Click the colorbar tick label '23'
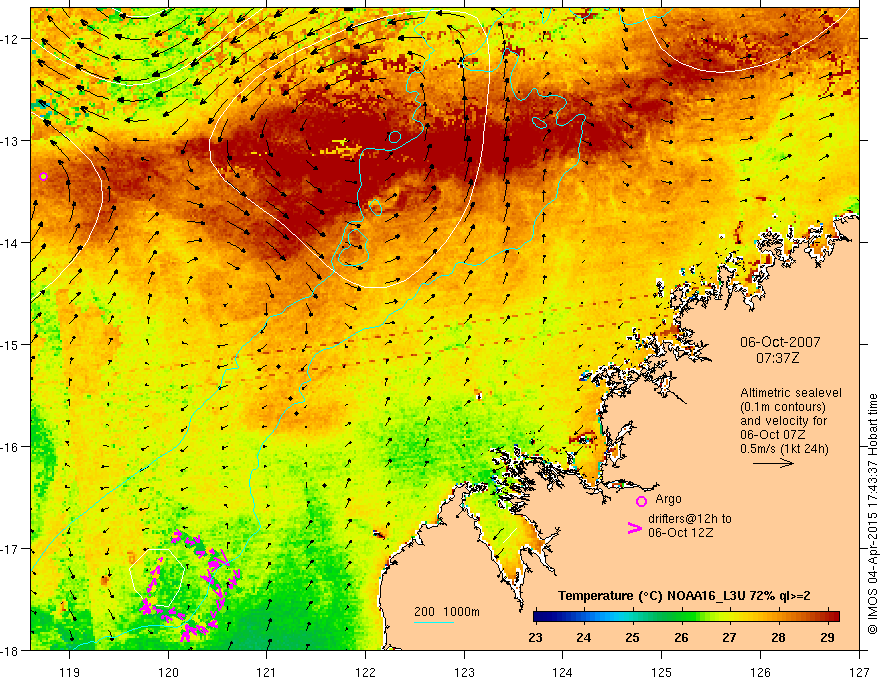 (x=535, y=637)
